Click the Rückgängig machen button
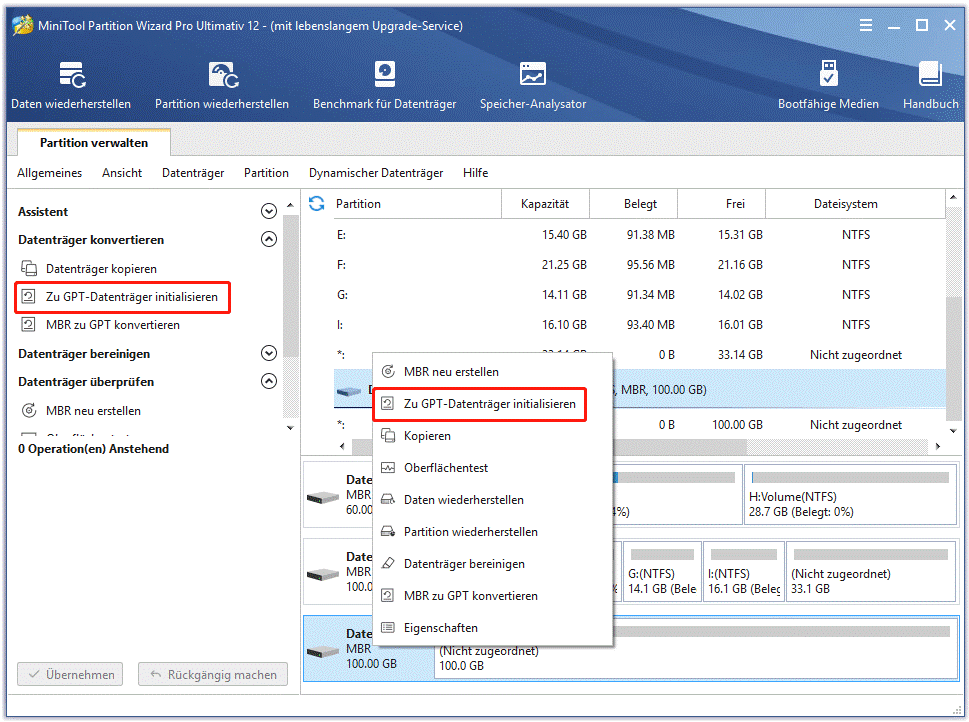Viewport: 969px width, 722px height. (212, 674)
